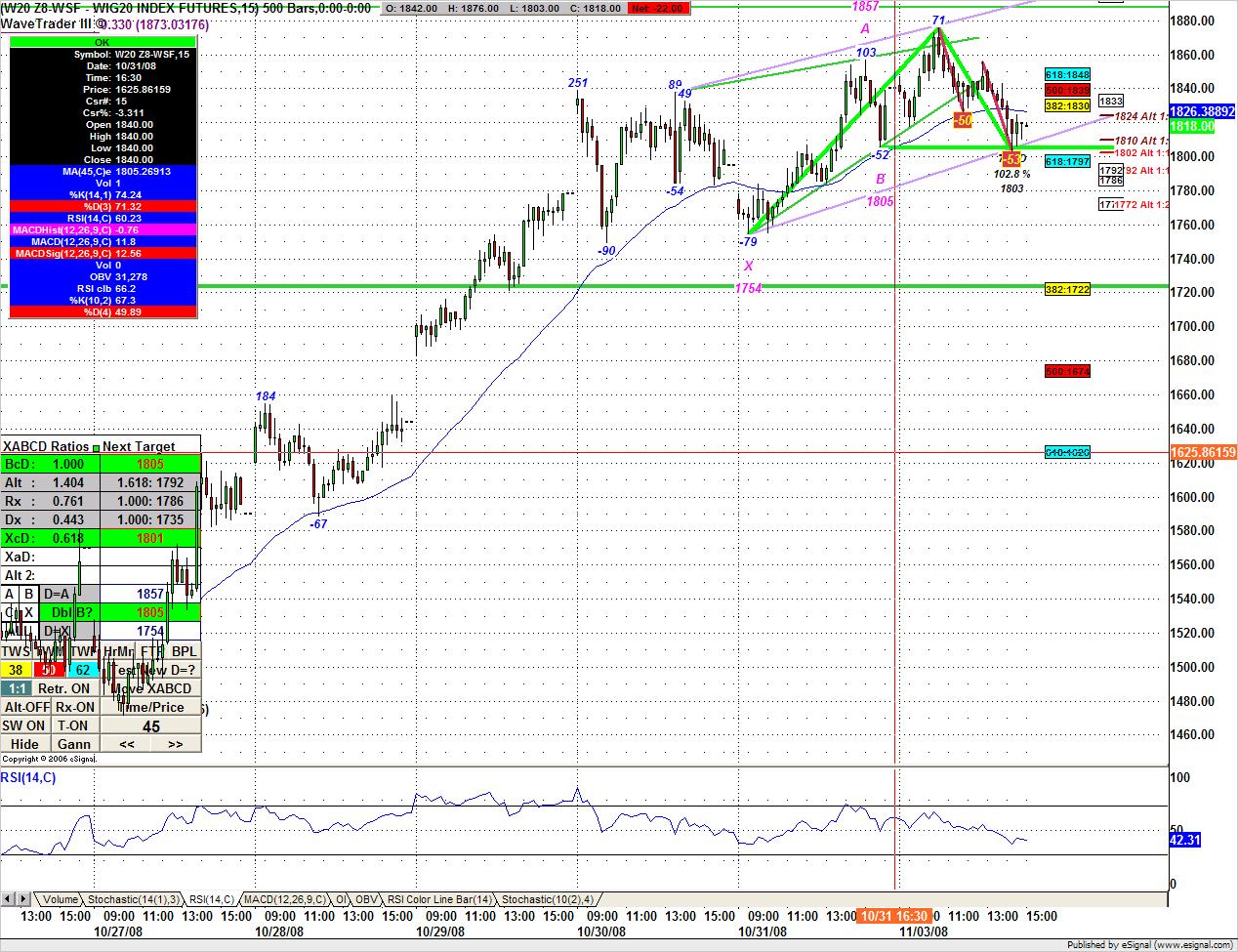Click the RSI(14,C) indicator label

(x=28, y=778)
